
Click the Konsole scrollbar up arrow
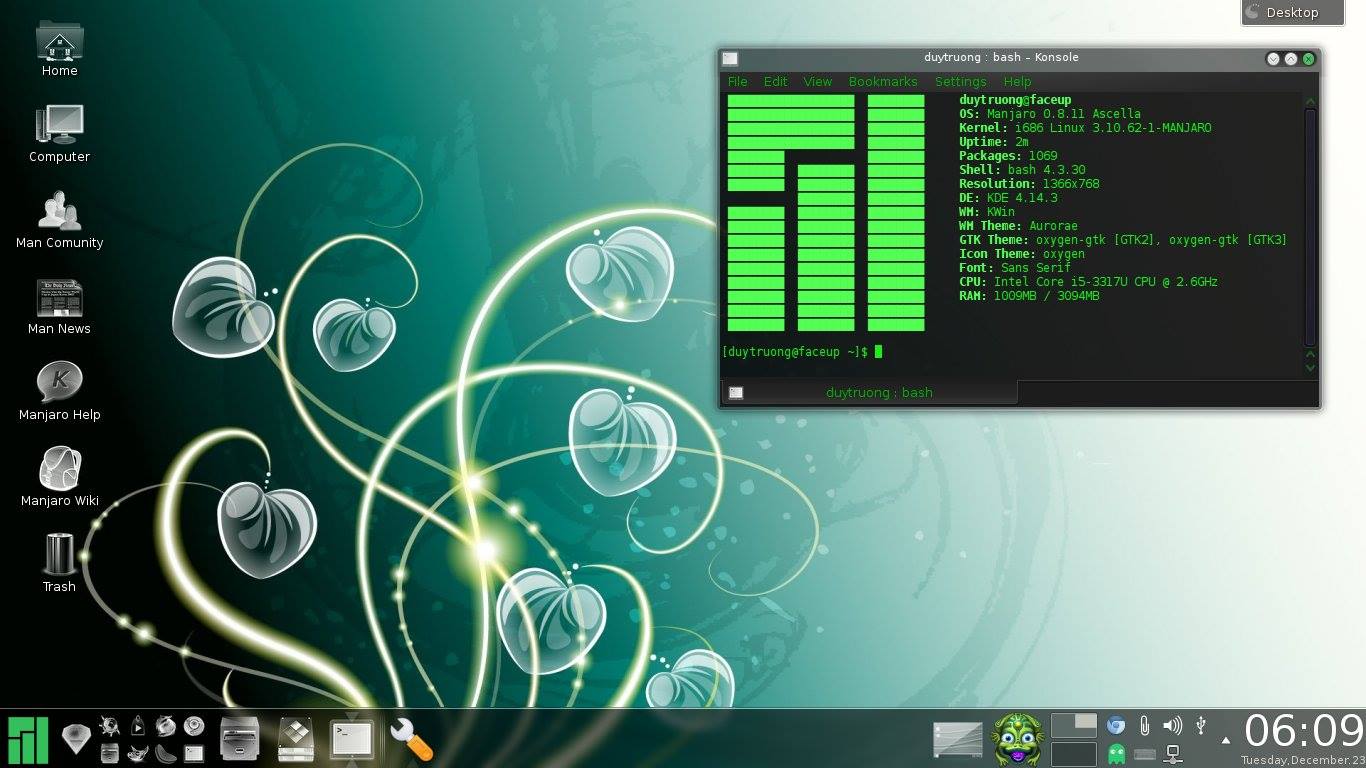(1311, 101)
